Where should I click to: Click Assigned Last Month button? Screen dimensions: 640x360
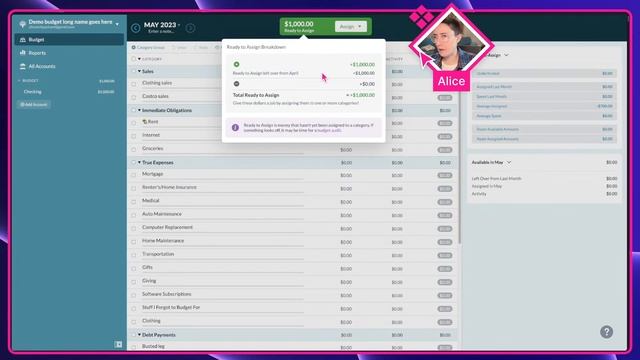(544, 87)
